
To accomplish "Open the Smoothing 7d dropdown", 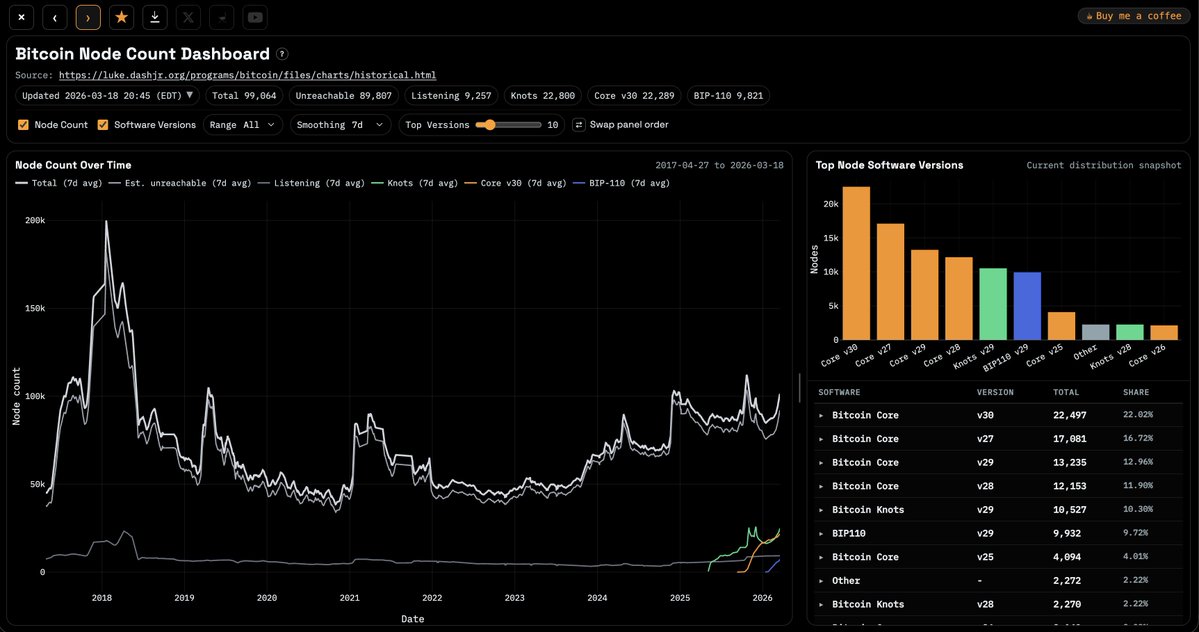I will tap(340, 125).
